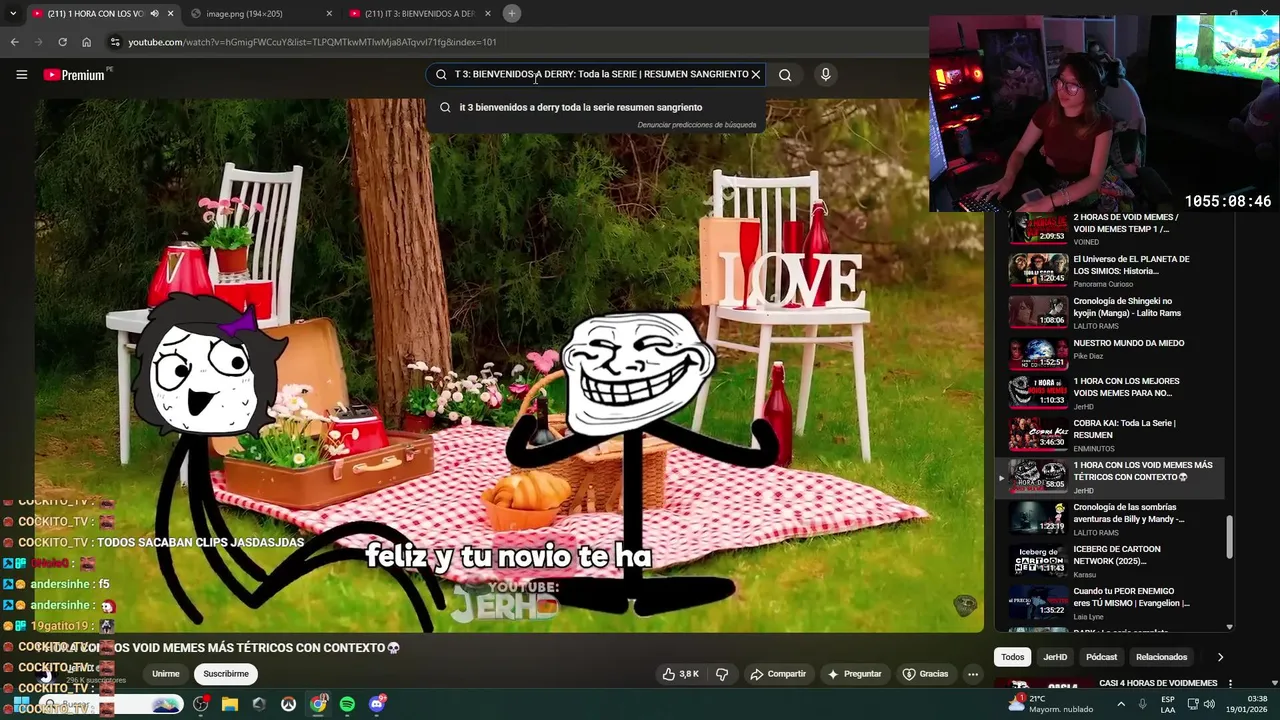
Task: Send thanks with the Gracias button
Action: pos(925,674)
